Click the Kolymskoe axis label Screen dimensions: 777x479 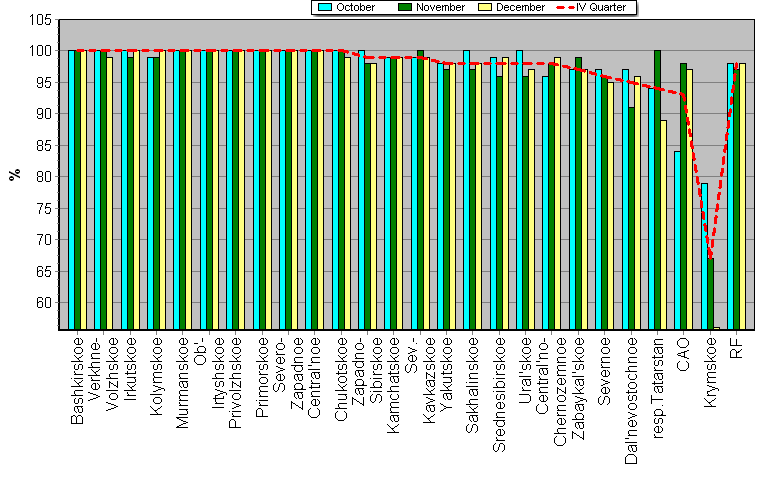coord(156,376)
